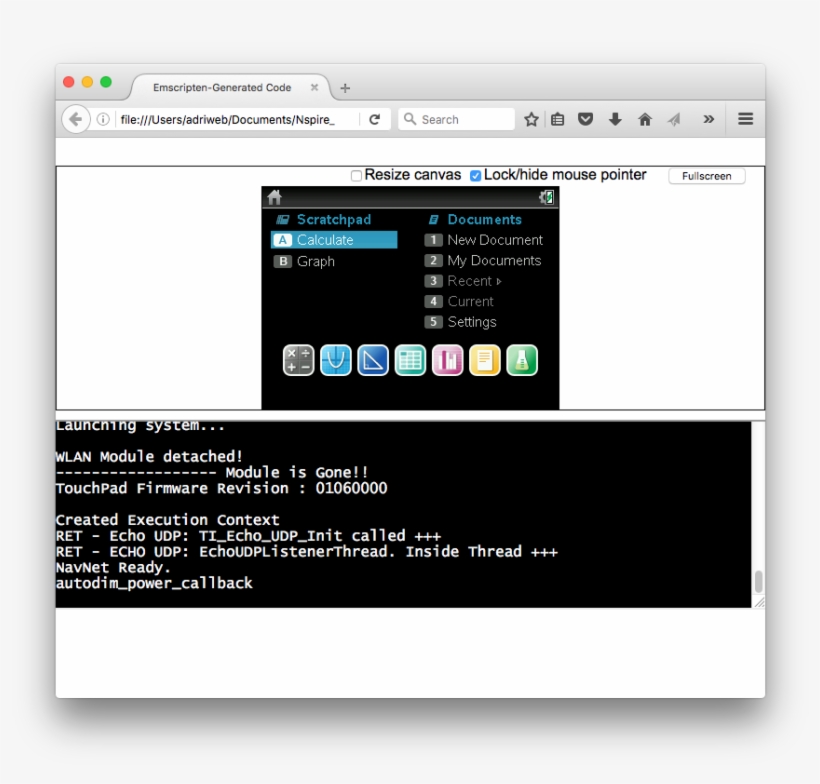Show site information icon in address bar
820x784 pixels.
coord(103,119)
